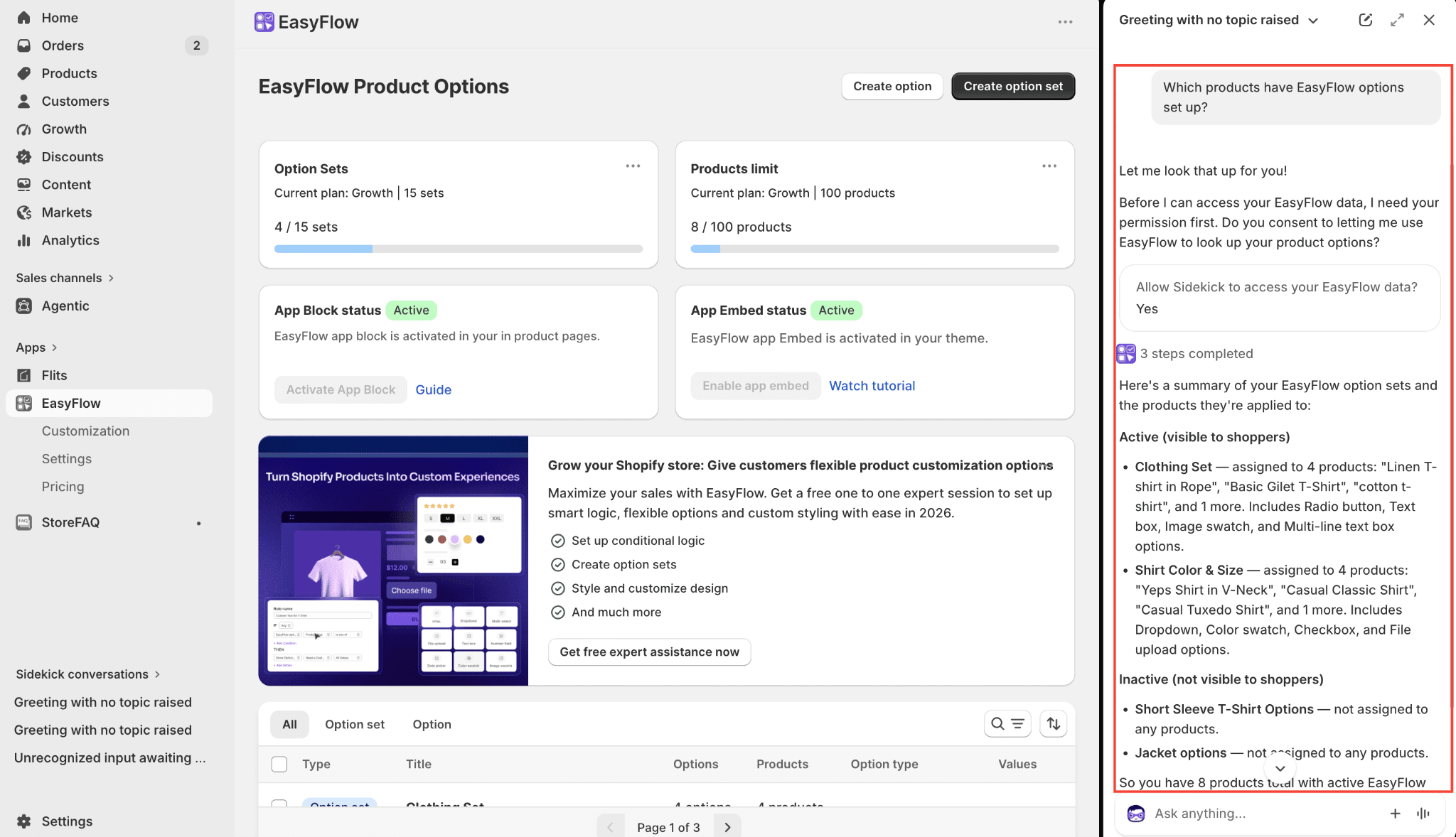Click EasyFlow app icon in sidebar
This screenshot has height=837, width=1456.
(x=24, y=403)
